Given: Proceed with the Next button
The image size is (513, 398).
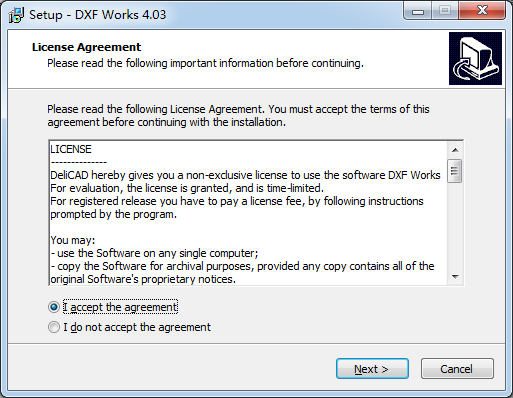Looking at the screenshot, I should [372, 369].
